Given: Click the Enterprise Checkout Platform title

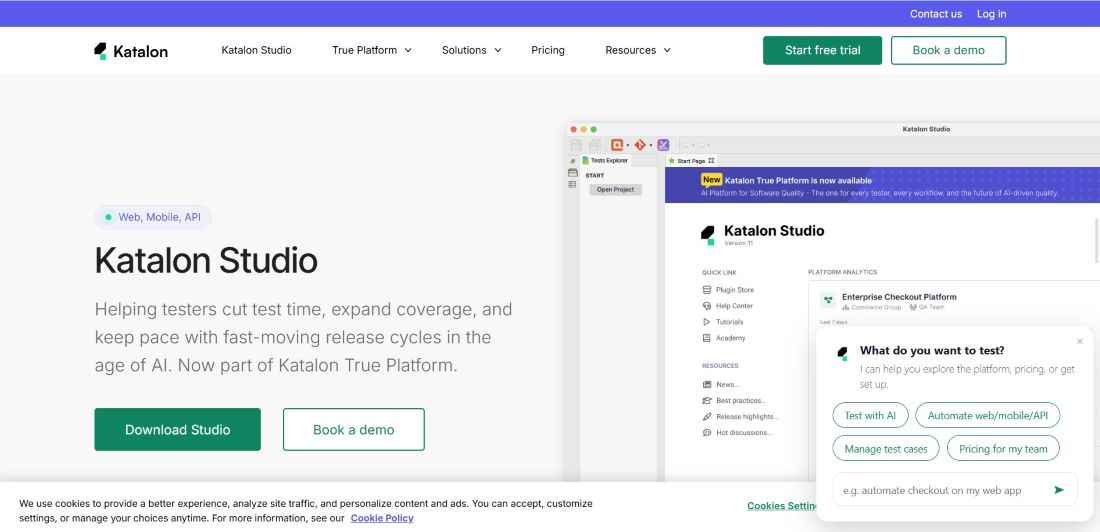Looking at the screenshot, I should click(899, 297).
